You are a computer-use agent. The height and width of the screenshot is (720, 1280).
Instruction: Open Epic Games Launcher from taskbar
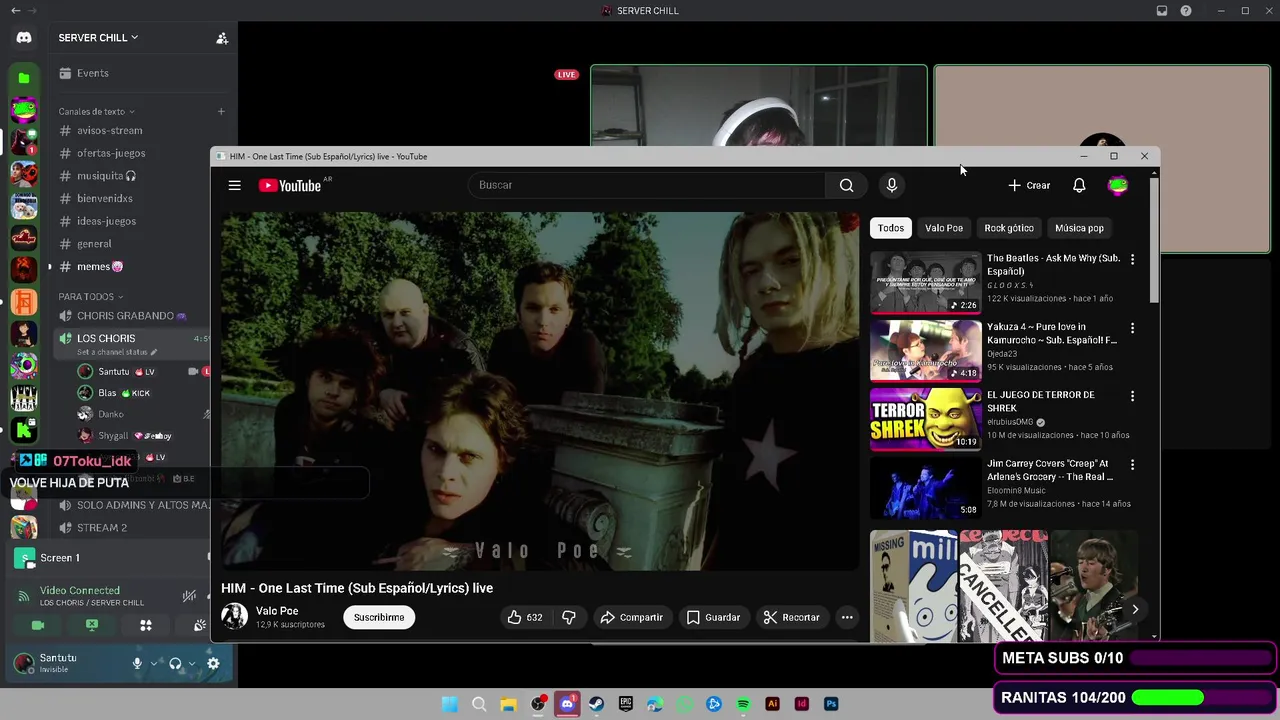626,704
